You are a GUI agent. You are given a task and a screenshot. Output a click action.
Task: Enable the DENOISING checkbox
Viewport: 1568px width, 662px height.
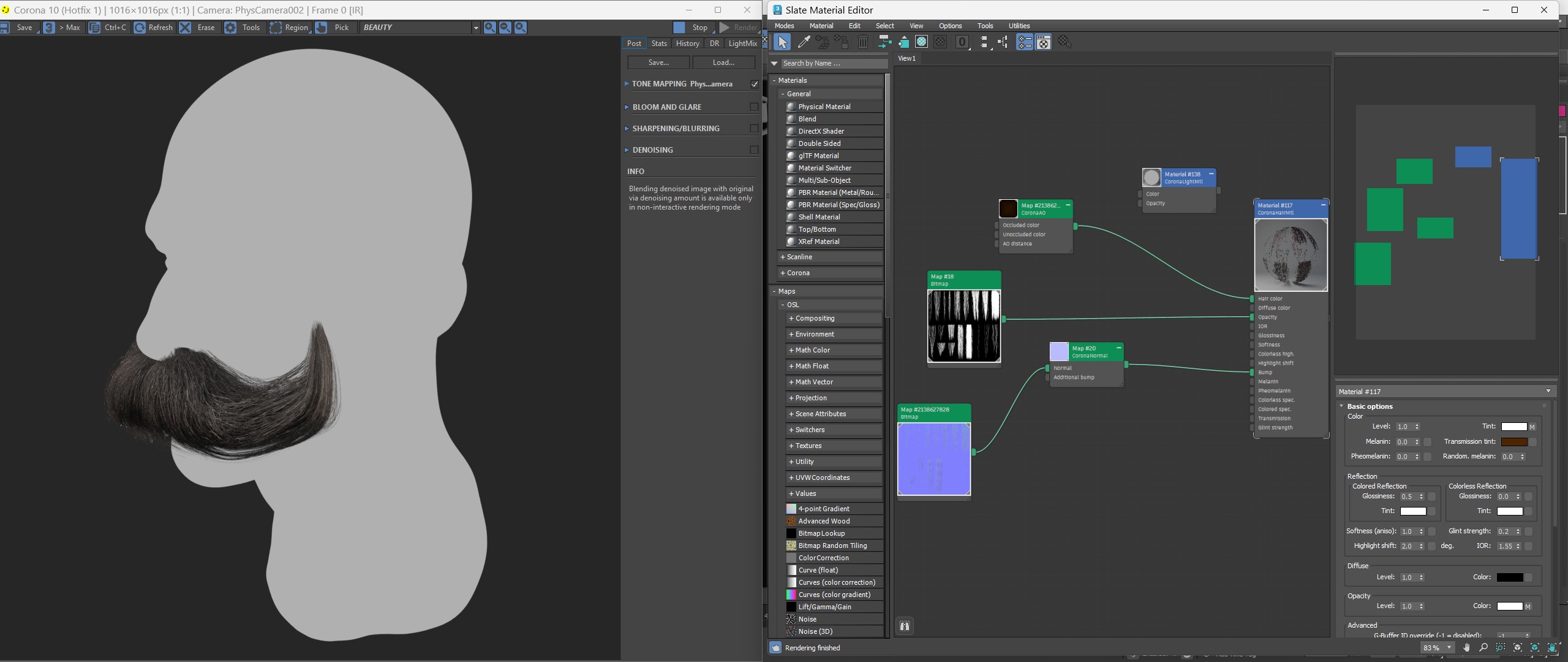click(754, 150)
